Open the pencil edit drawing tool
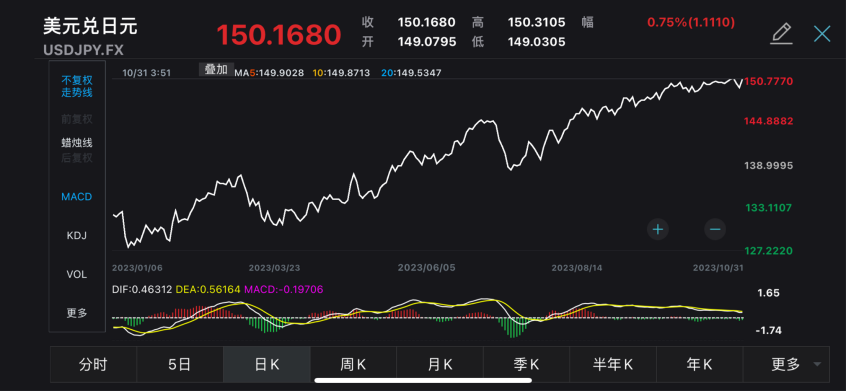This screenshot has width=846, height=391. point(781,34)
